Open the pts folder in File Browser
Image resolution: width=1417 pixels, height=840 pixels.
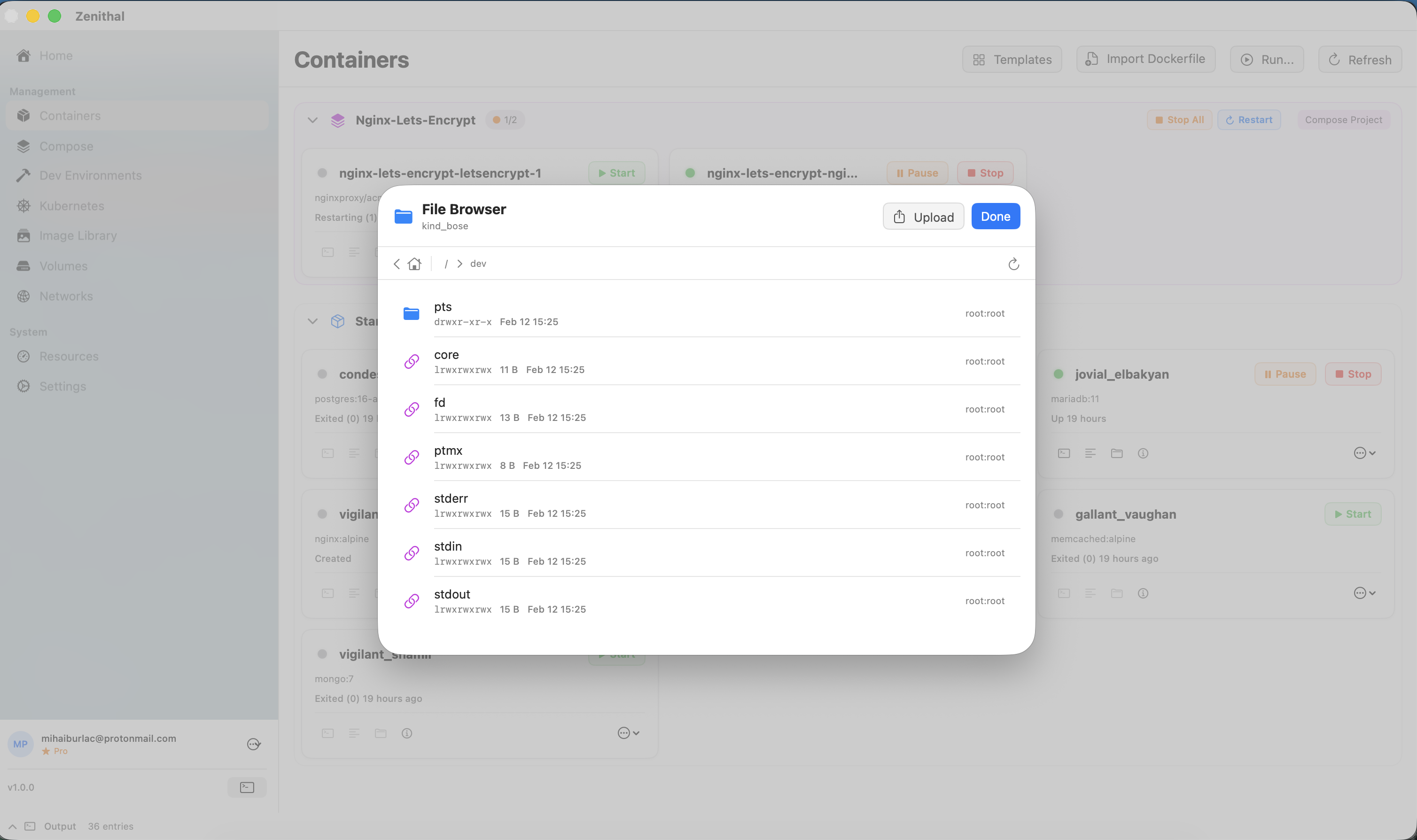[443, 306]
